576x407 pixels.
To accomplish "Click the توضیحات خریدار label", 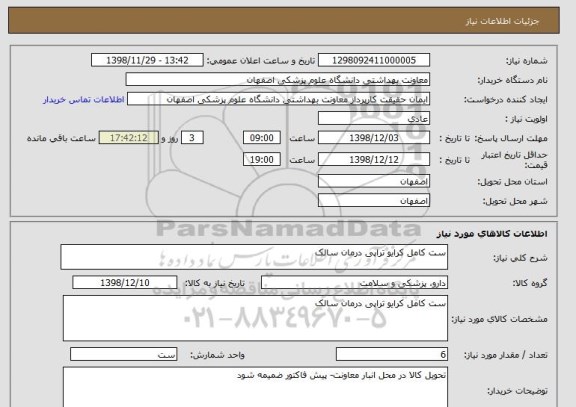I will tap(517, 391).
